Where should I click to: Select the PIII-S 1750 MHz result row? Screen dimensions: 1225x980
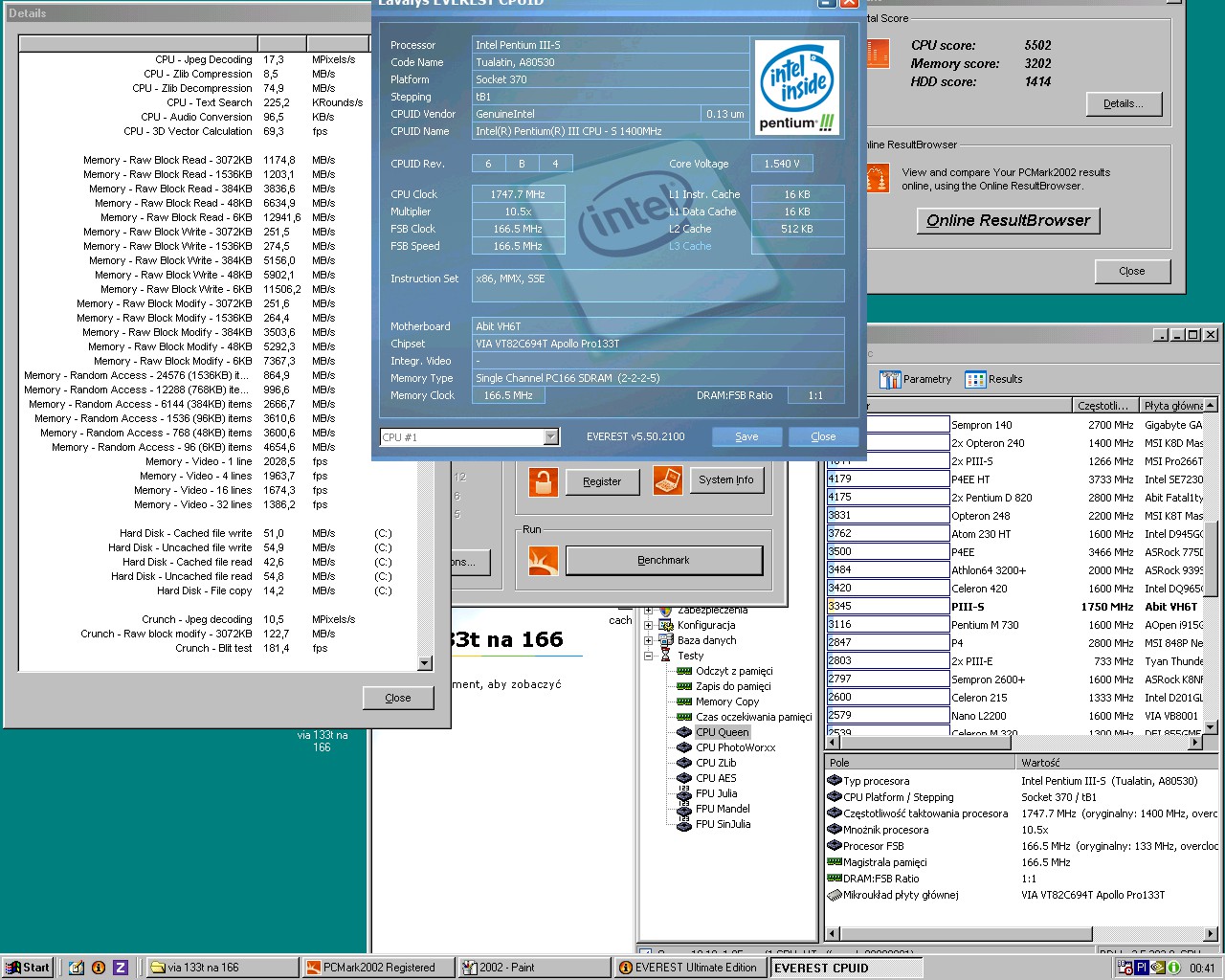pyautogui.click(x=1014, y=606)
